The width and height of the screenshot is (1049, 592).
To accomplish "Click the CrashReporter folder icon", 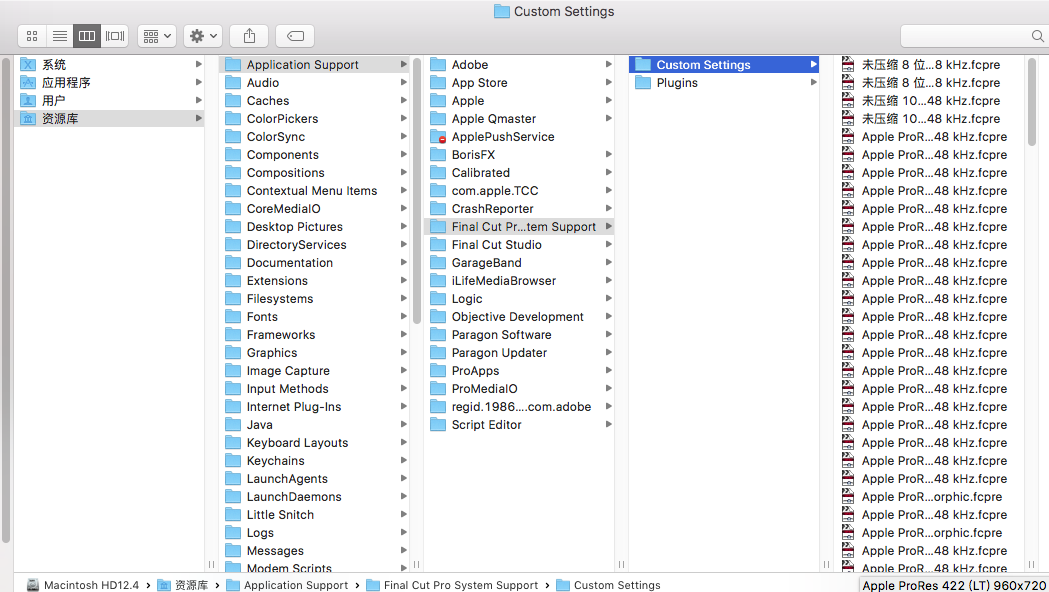I will pyautogui.click(x=438, y=209).
